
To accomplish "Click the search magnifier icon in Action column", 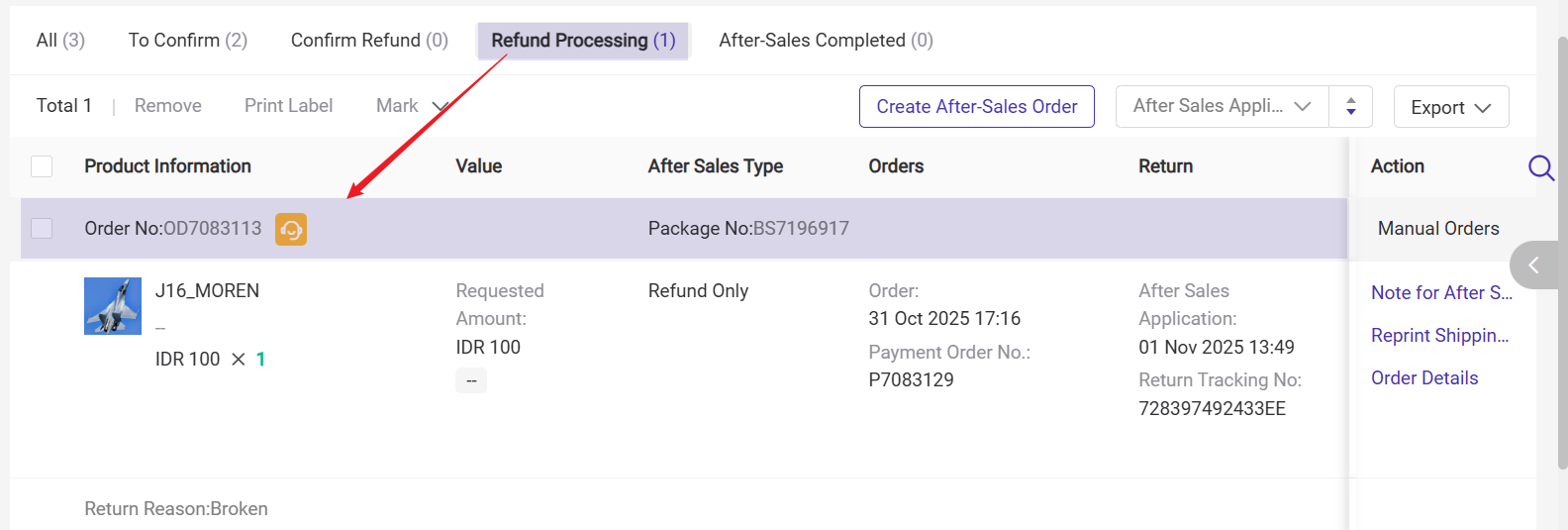I will pos(1540,167).
